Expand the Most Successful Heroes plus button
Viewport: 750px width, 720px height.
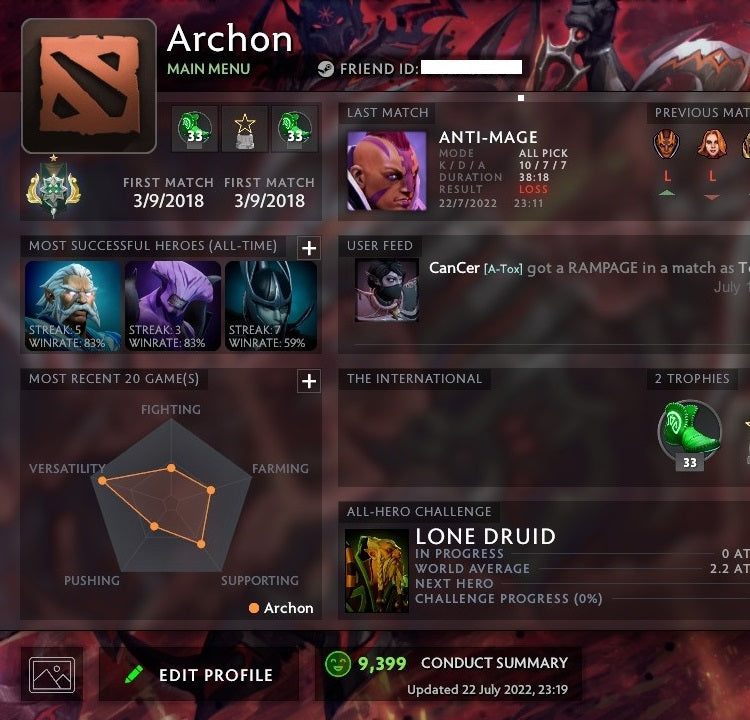(x=309, y=248)
